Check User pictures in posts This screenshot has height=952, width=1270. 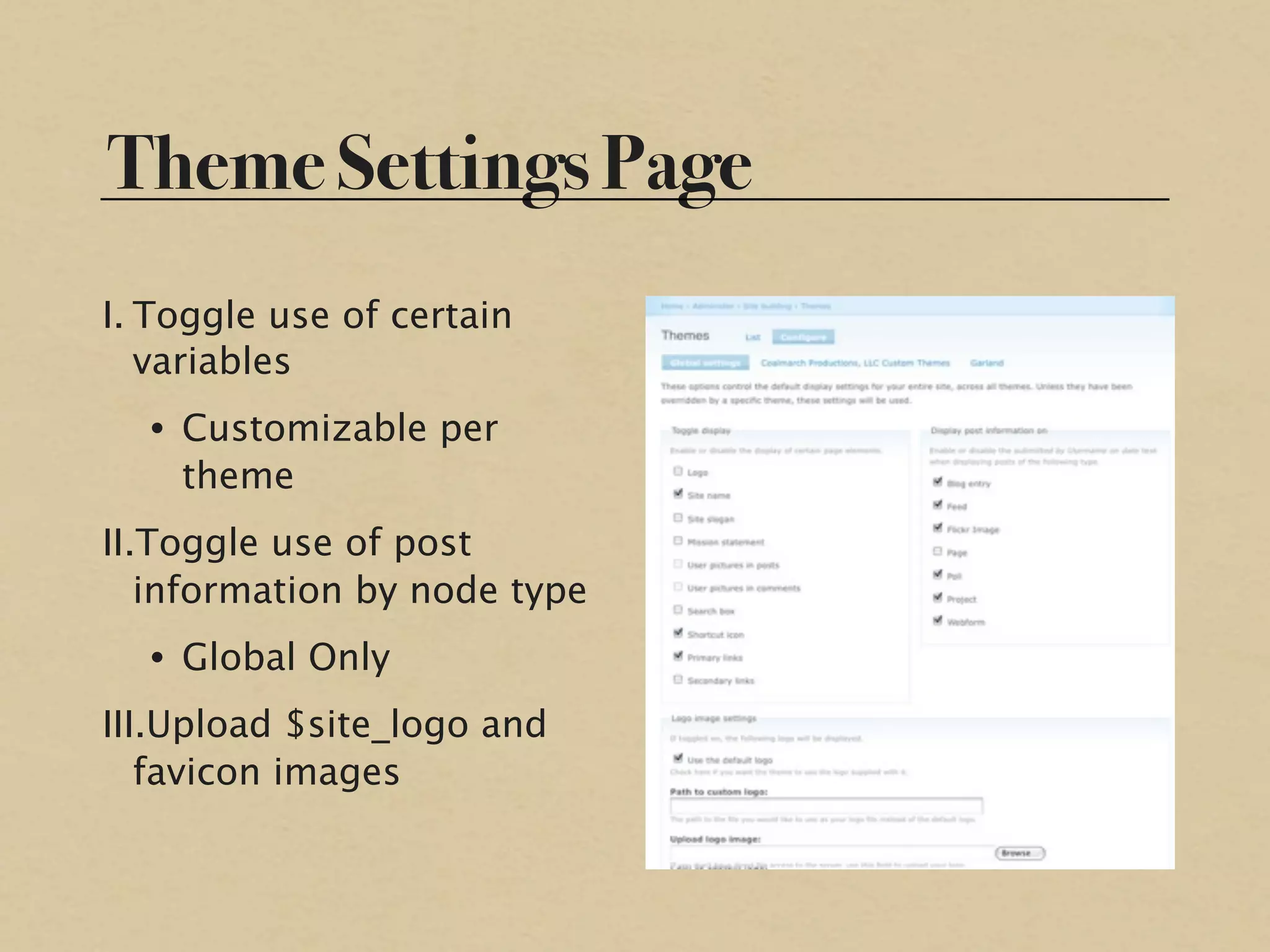[x=678, y=563]
